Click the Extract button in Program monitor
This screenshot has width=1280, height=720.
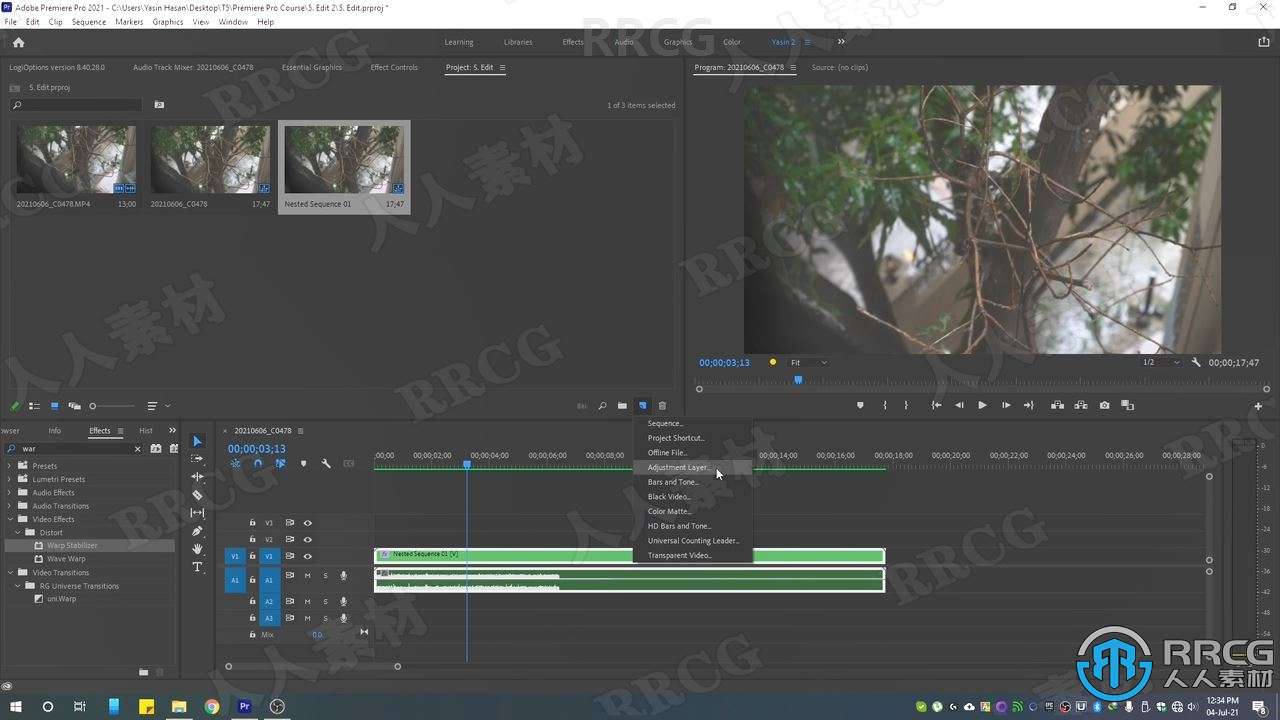[1081, 405]
